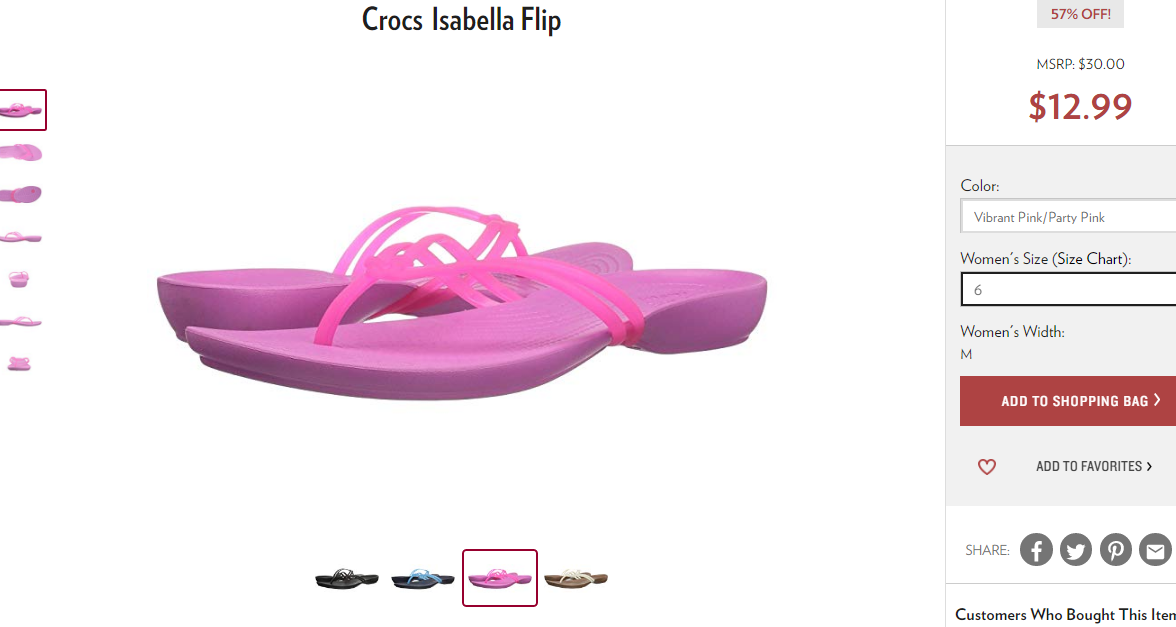Viewport: 1176px width, 627px height.
Task: Open the Size Chart link
Action: pos(1088,259)
